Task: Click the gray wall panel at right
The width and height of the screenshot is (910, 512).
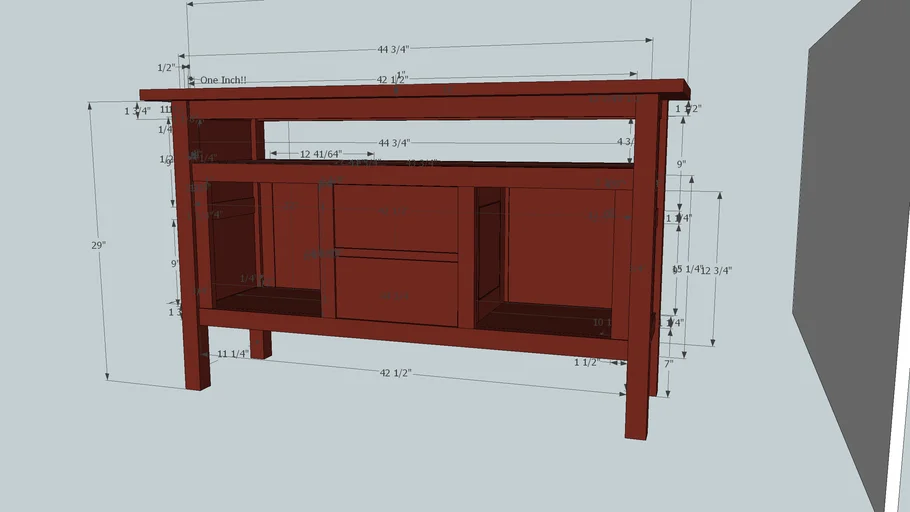Action: [850, 250]
